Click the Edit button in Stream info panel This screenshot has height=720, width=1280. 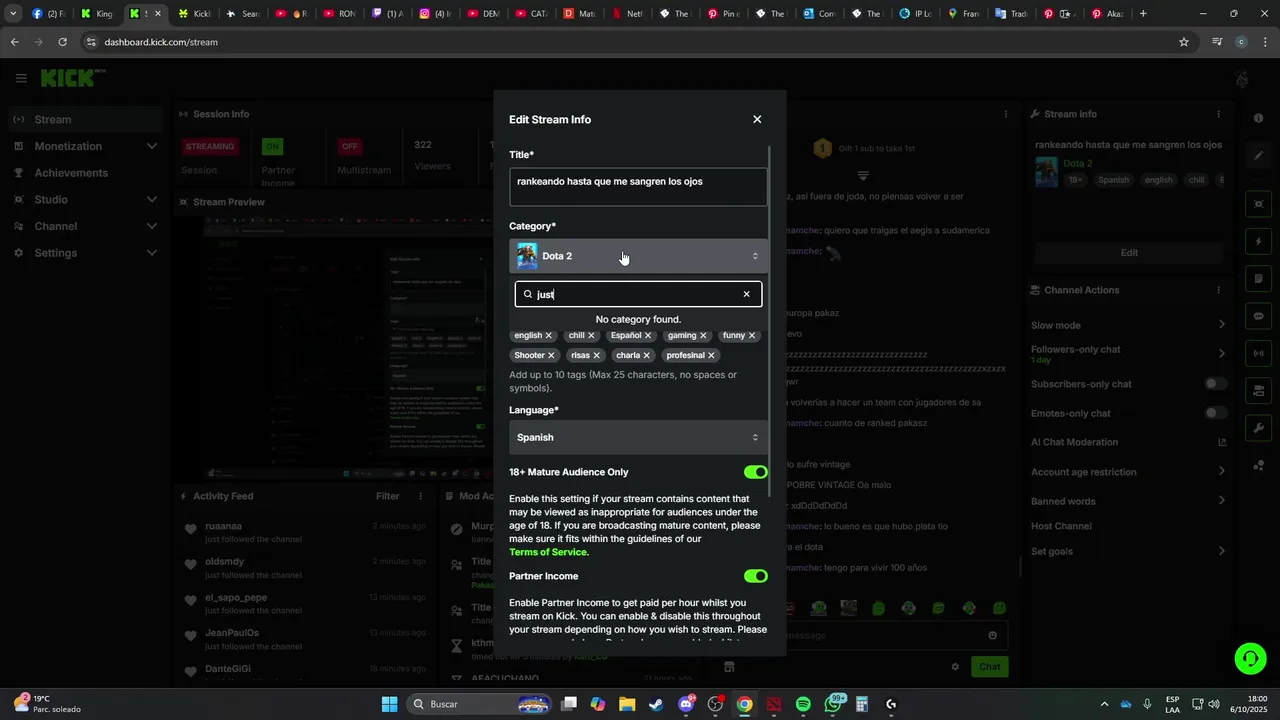point(1129,253)
